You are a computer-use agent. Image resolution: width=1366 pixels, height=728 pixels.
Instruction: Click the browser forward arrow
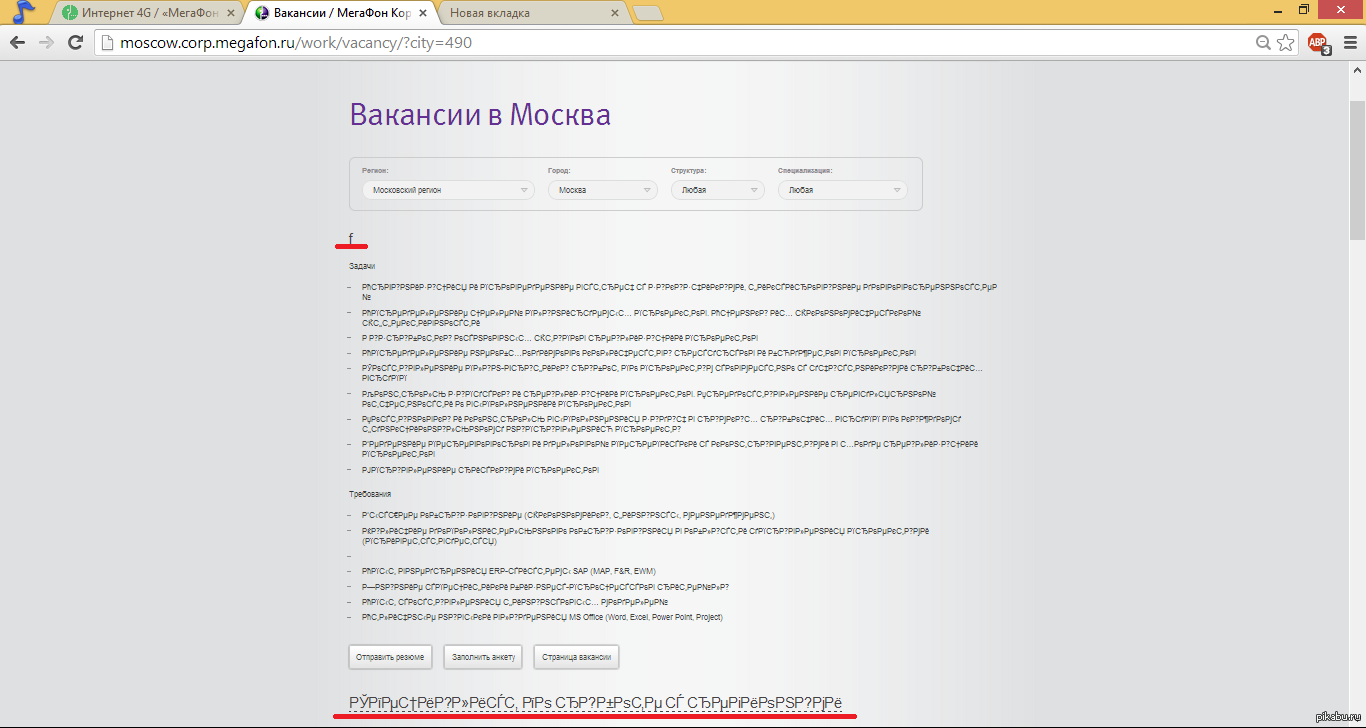click(45, 43)
